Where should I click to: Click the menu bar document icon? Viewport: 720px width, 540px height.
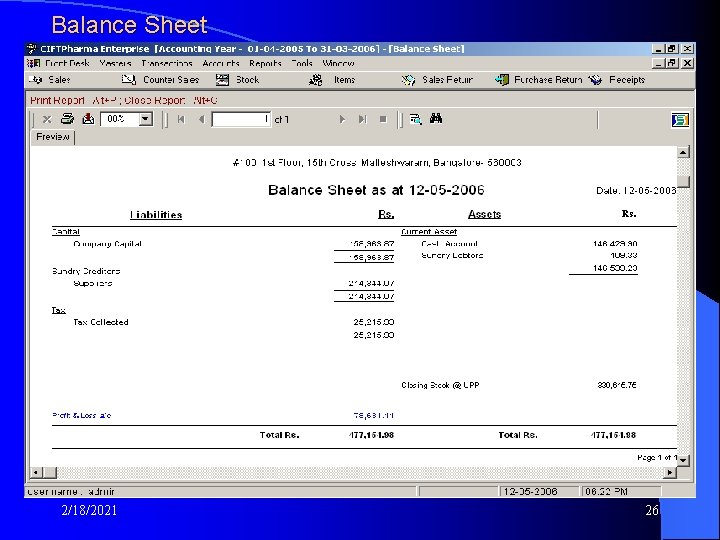[x=33, y=63]
